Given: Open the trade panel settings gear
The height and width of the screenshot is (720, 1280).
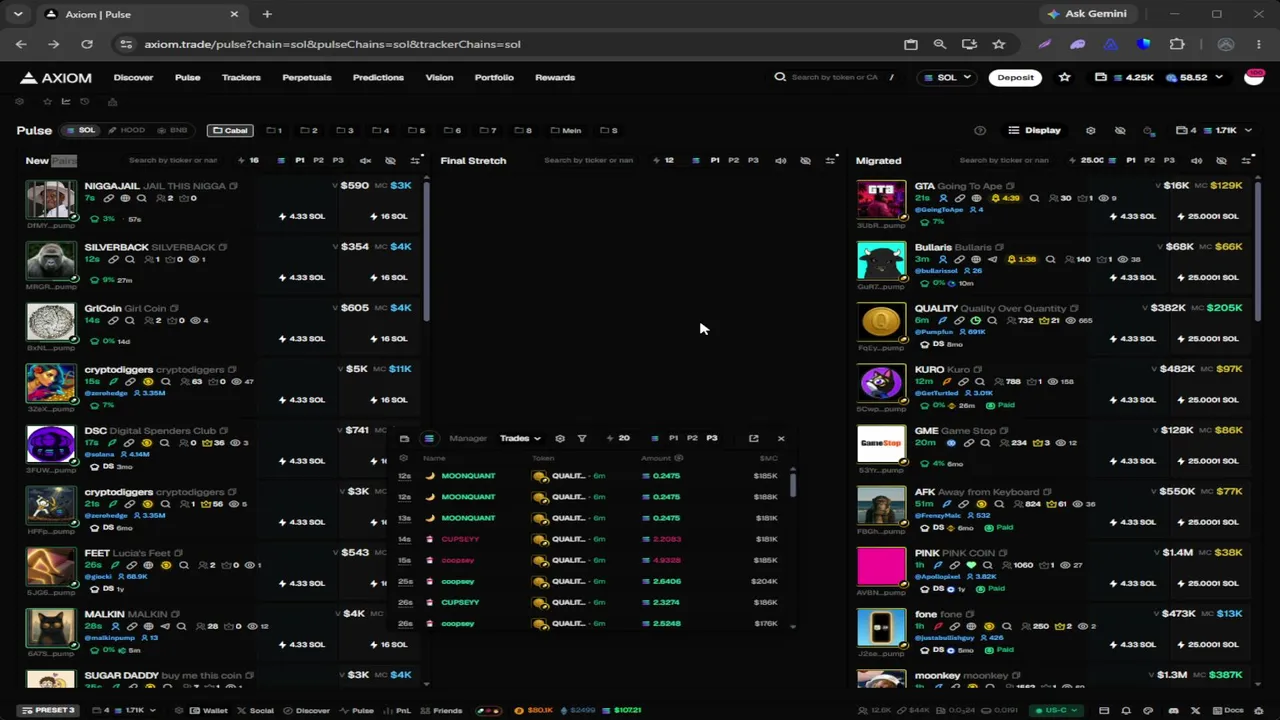Looking at the screenshot, I should 560,438.
